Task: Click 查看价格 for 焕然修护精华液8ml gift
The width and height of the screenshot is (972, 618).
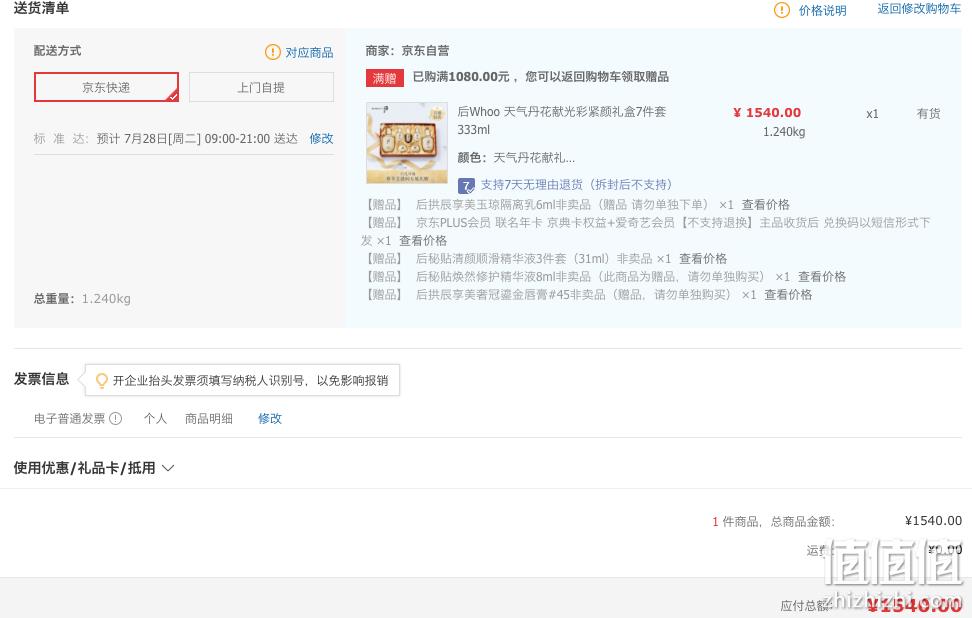Action: coord(822,276)
